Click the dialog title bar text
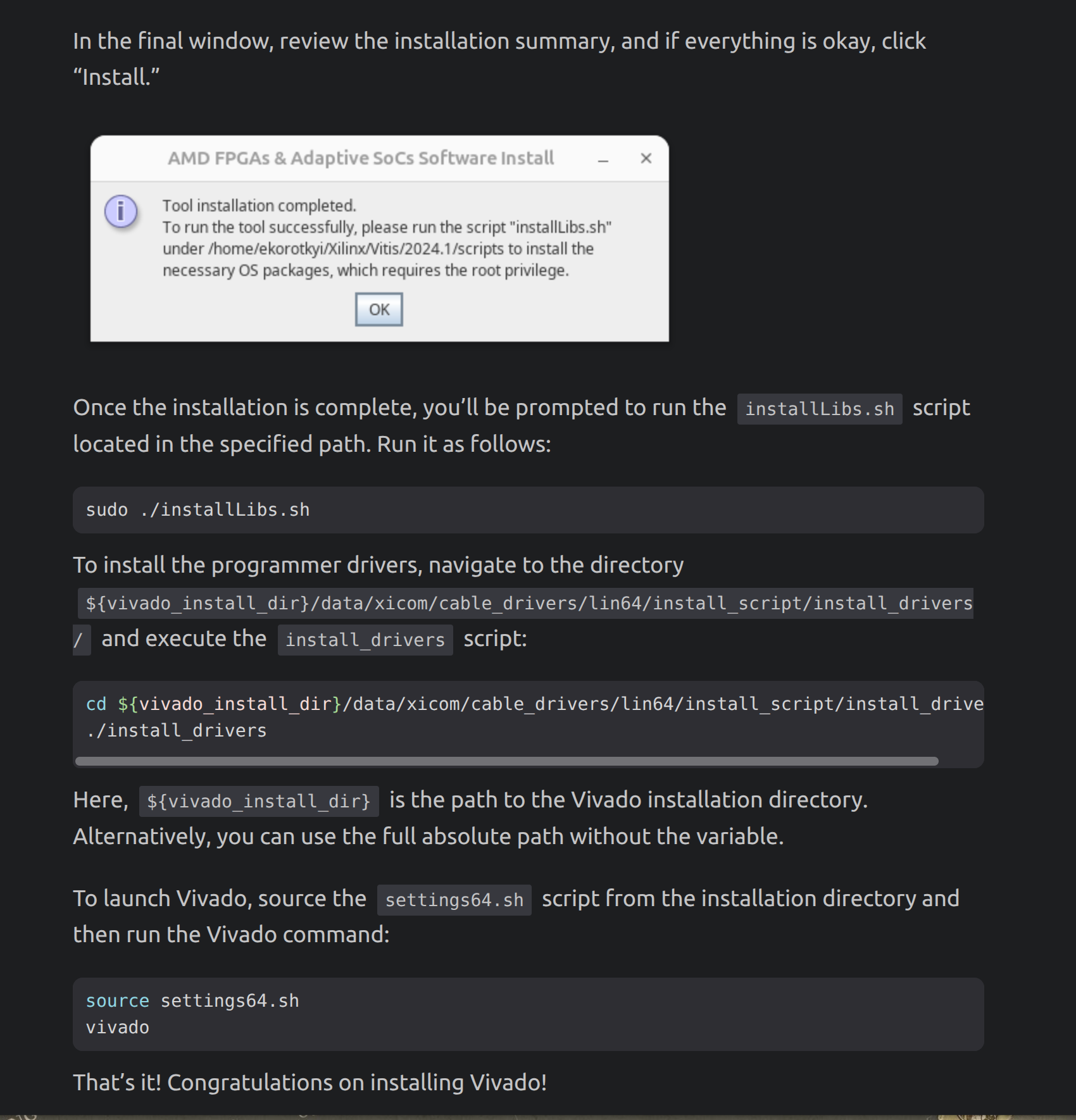This screenshot has height=1120, width=1076. (361, 158)
